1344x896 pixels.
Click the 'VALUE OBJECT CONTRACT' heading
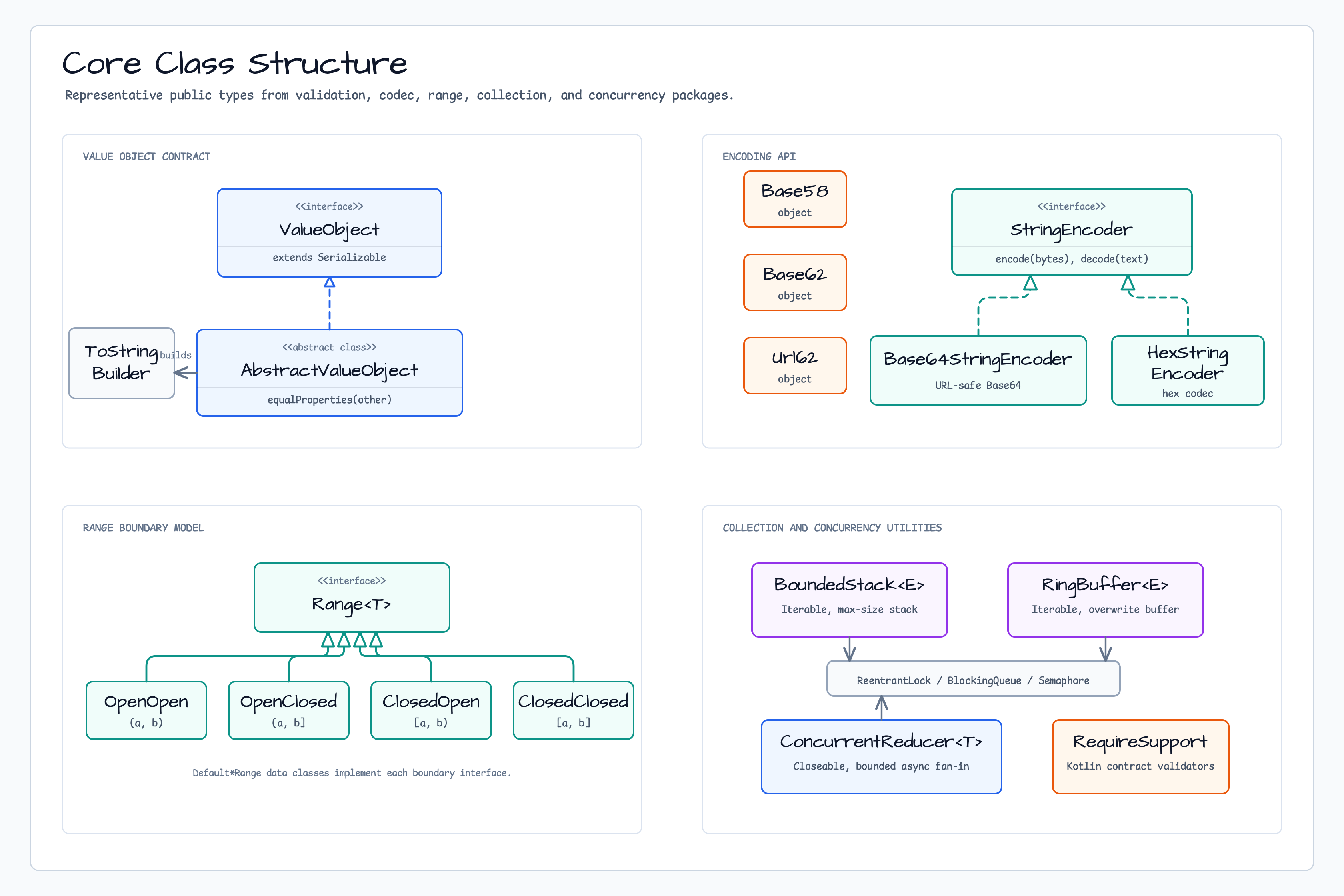pyautogui.click(x=146, y=156)
